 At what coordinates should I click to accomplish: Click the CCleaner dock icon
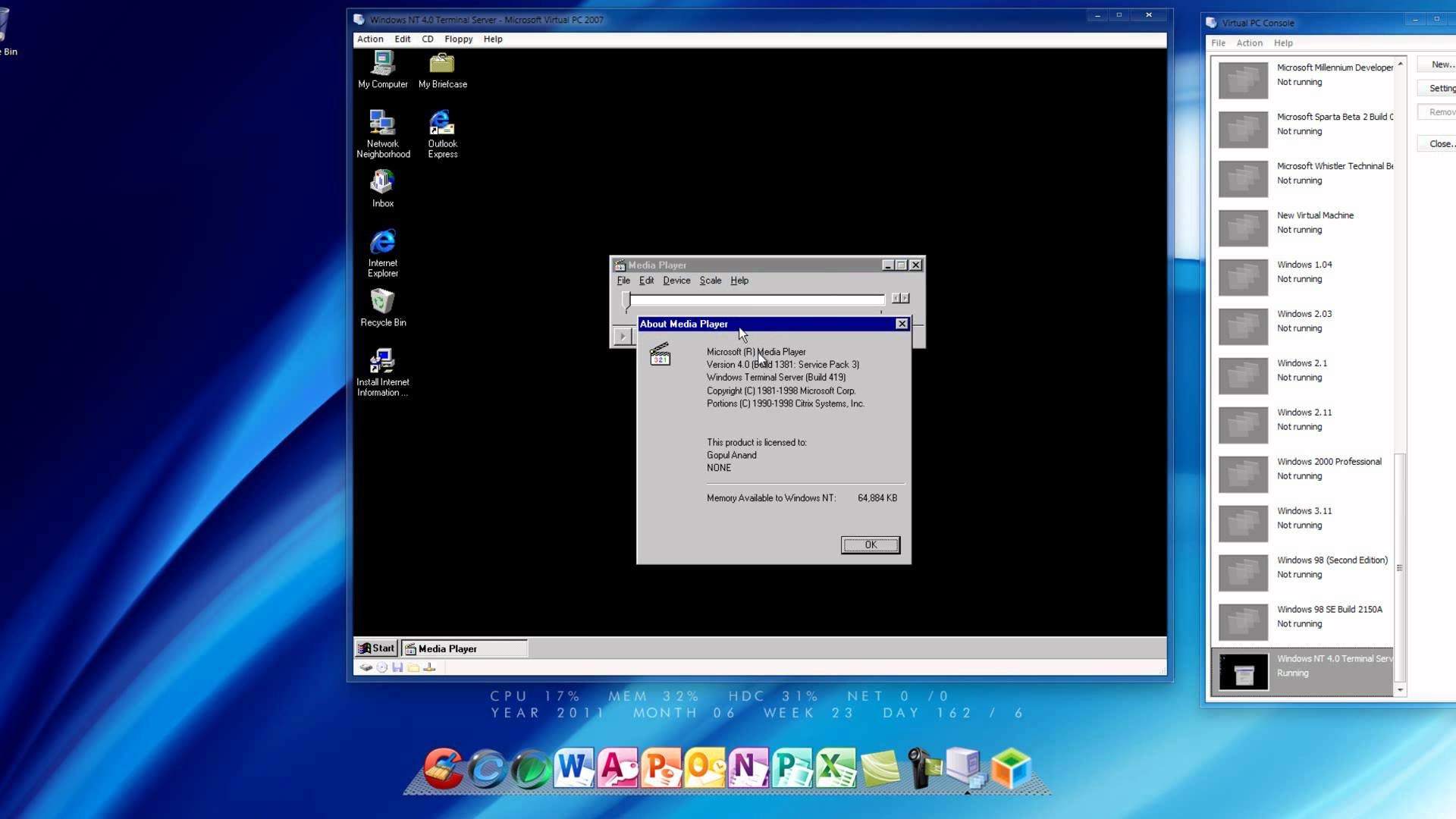443,768
